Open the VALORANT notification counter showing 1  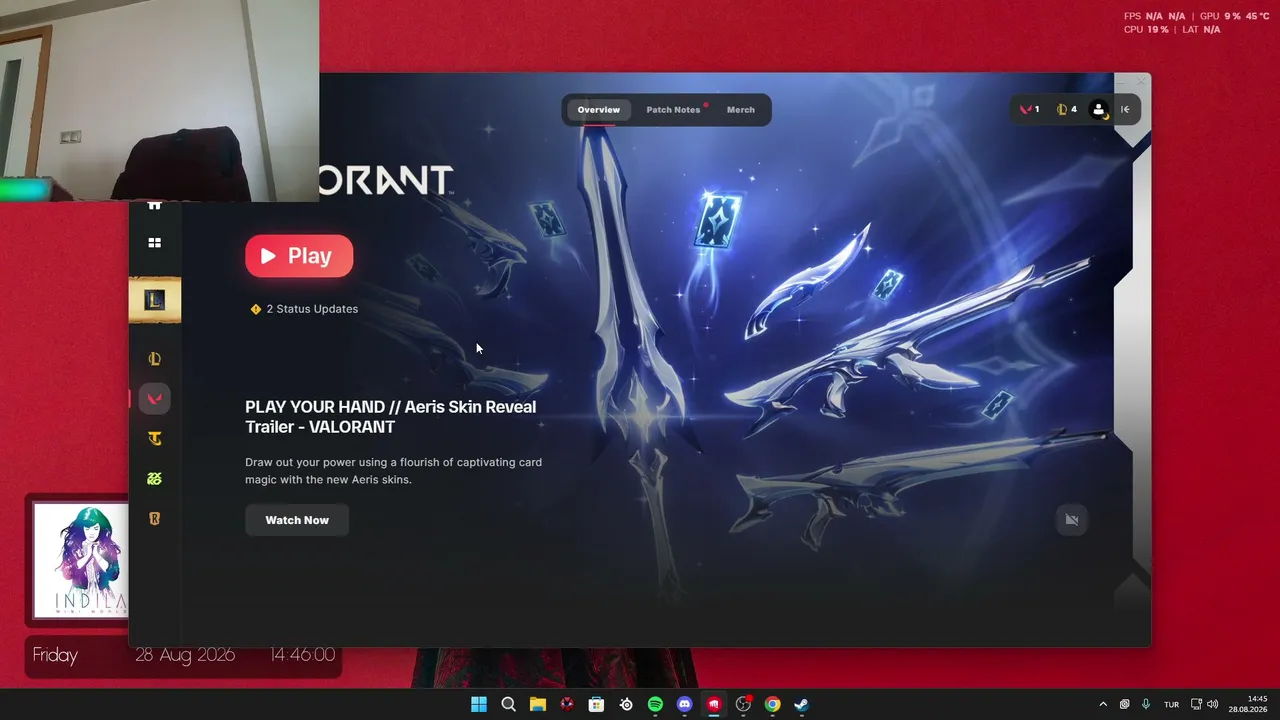click(1029, 110)
